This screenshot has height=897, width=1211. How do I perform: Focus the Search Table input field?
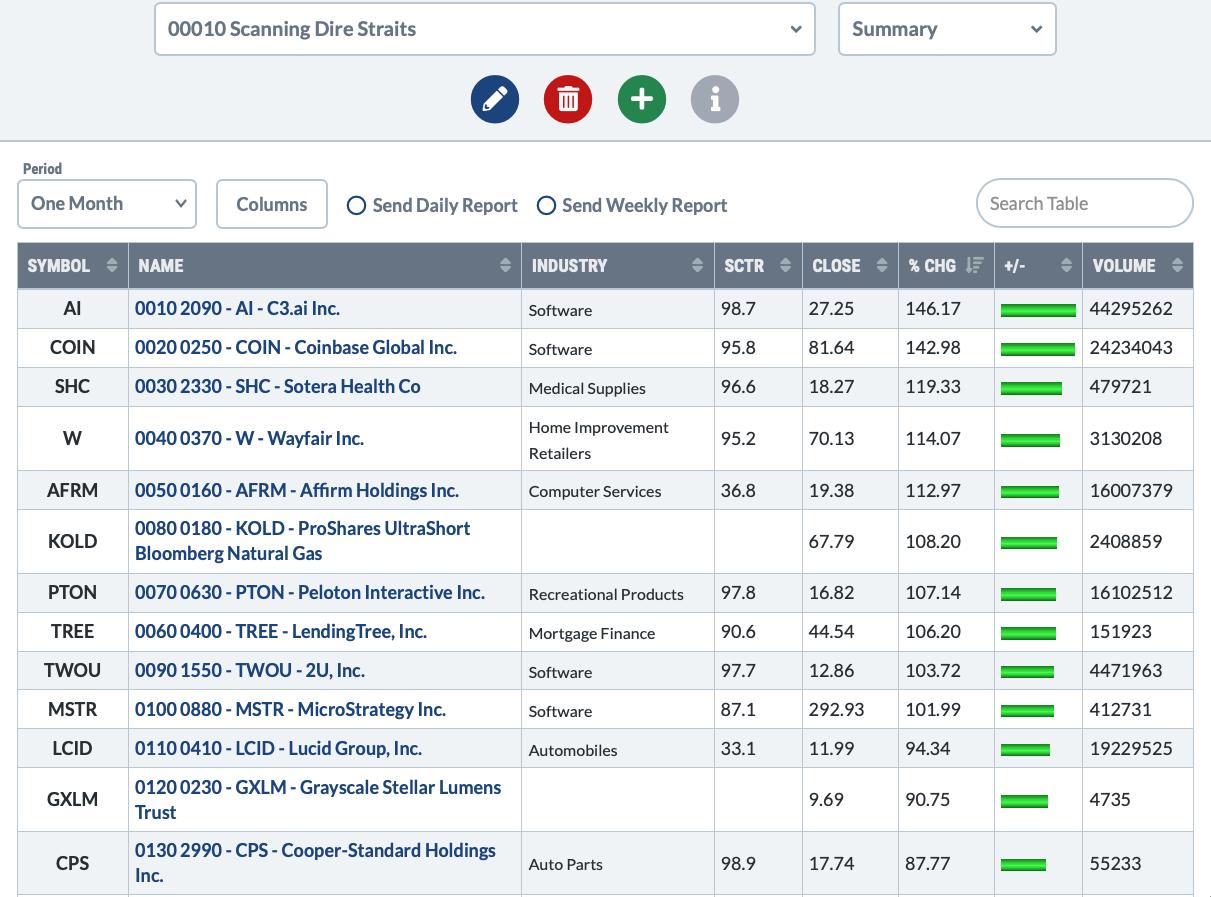(x=1084, y=204)
